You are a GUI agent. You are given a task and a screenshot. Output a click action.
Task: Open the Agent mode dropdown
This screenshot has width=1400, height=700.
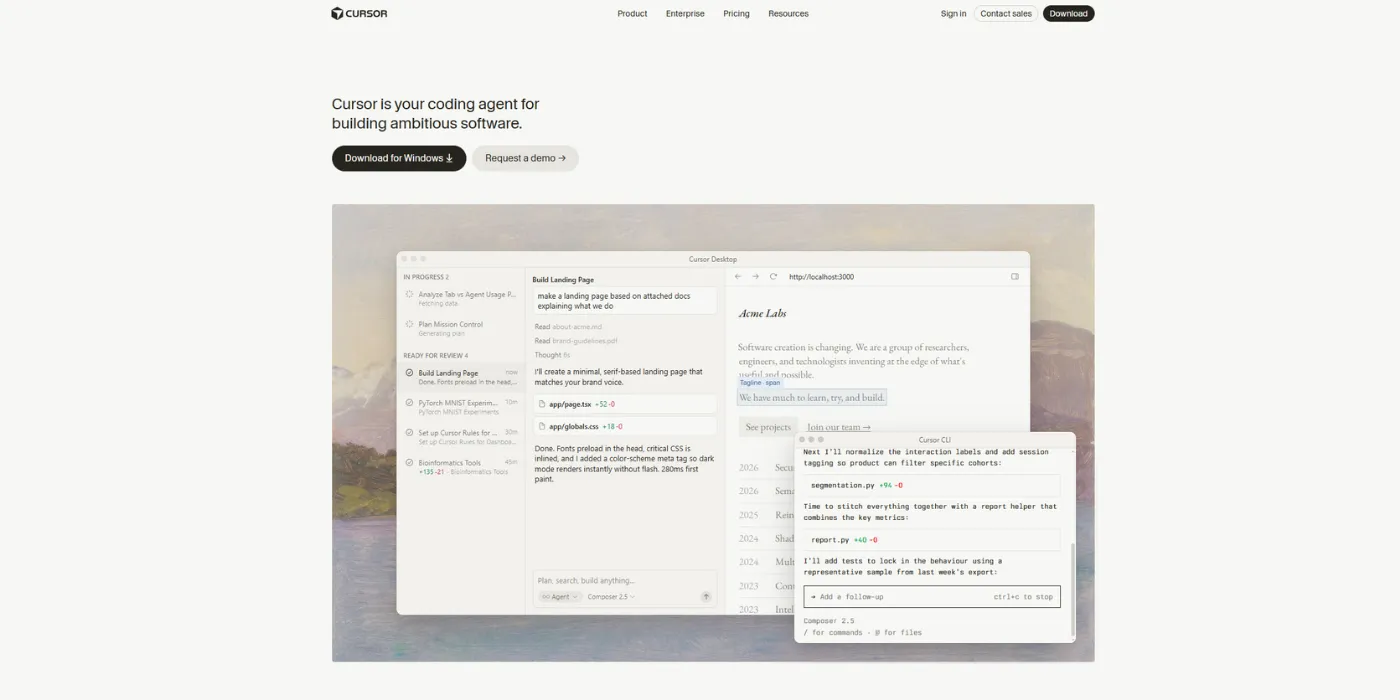[559, 597]
